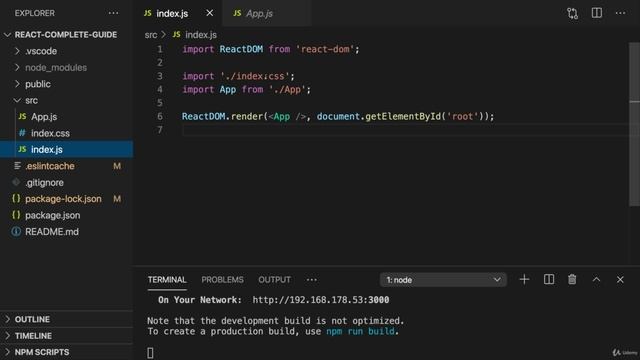Screen dimensions: 640x360
Task: Open the 1: node terminal dropdown
Action: 443,280
